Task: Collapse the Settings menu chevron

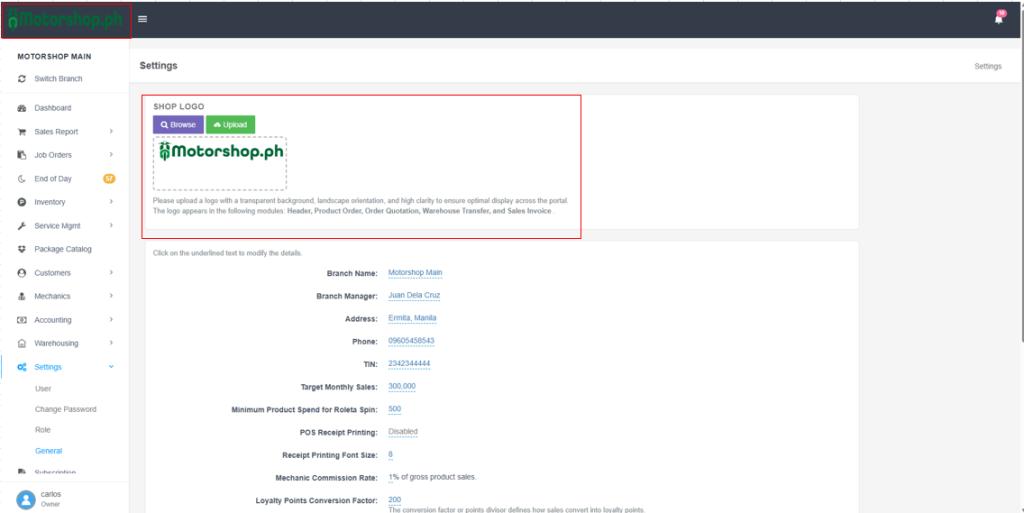Action: 111,367
